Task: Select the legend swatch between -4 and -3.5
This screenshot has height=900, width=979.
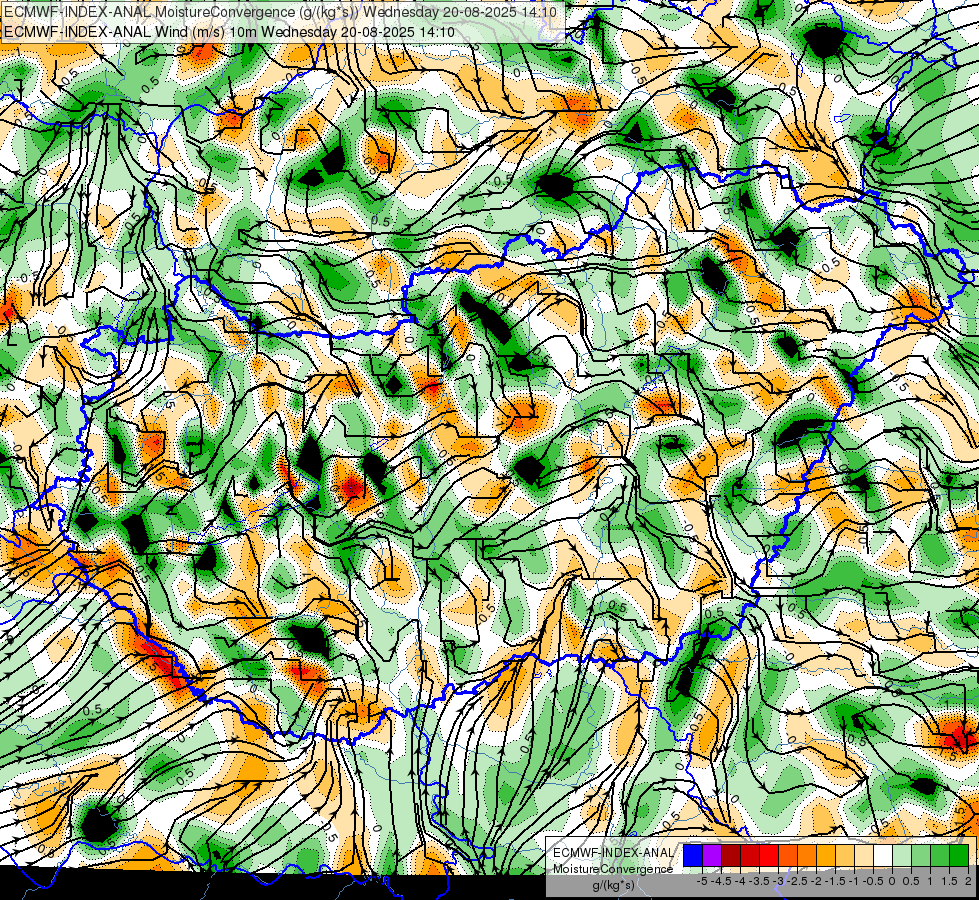Action: click(750, 856)
